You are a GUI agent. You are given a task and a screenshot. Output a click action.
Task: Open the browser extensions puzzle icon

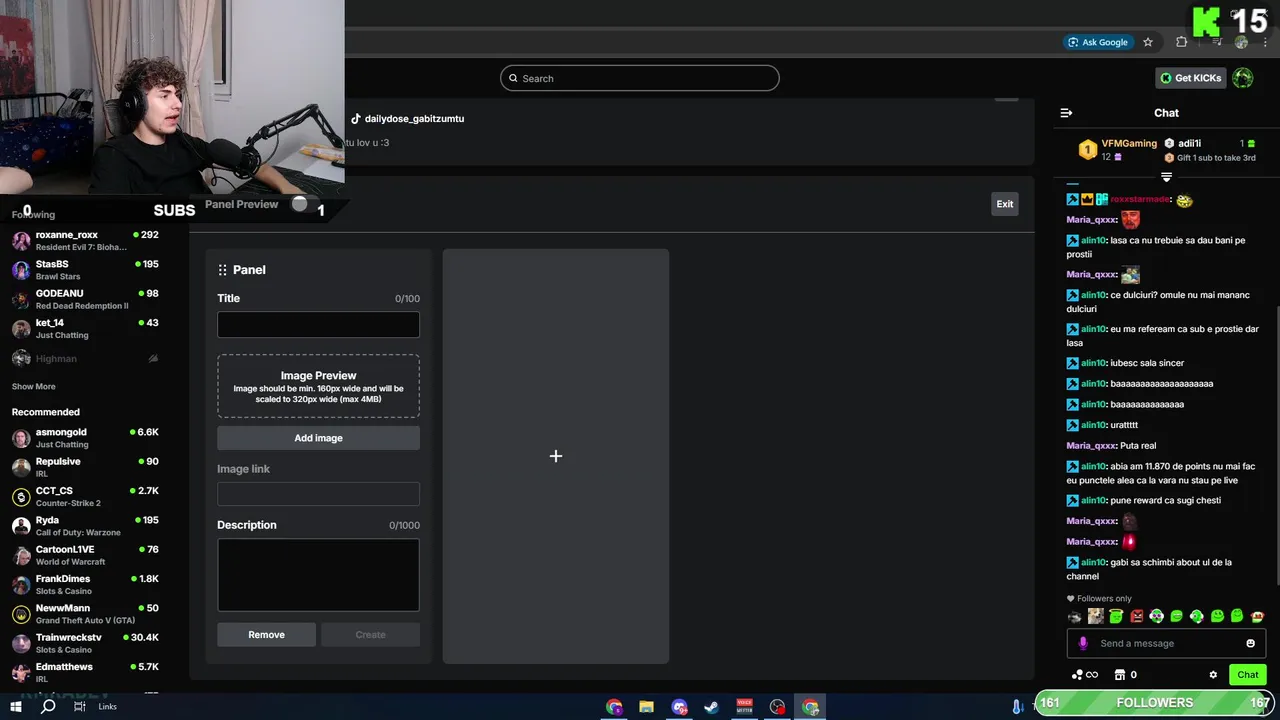pos(1182,42)
